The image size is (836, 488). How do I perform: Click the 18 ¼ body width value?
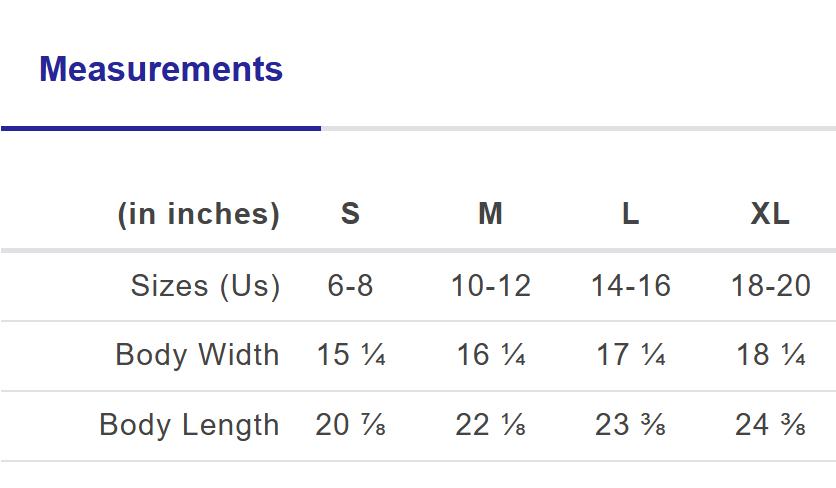[770, 355]
